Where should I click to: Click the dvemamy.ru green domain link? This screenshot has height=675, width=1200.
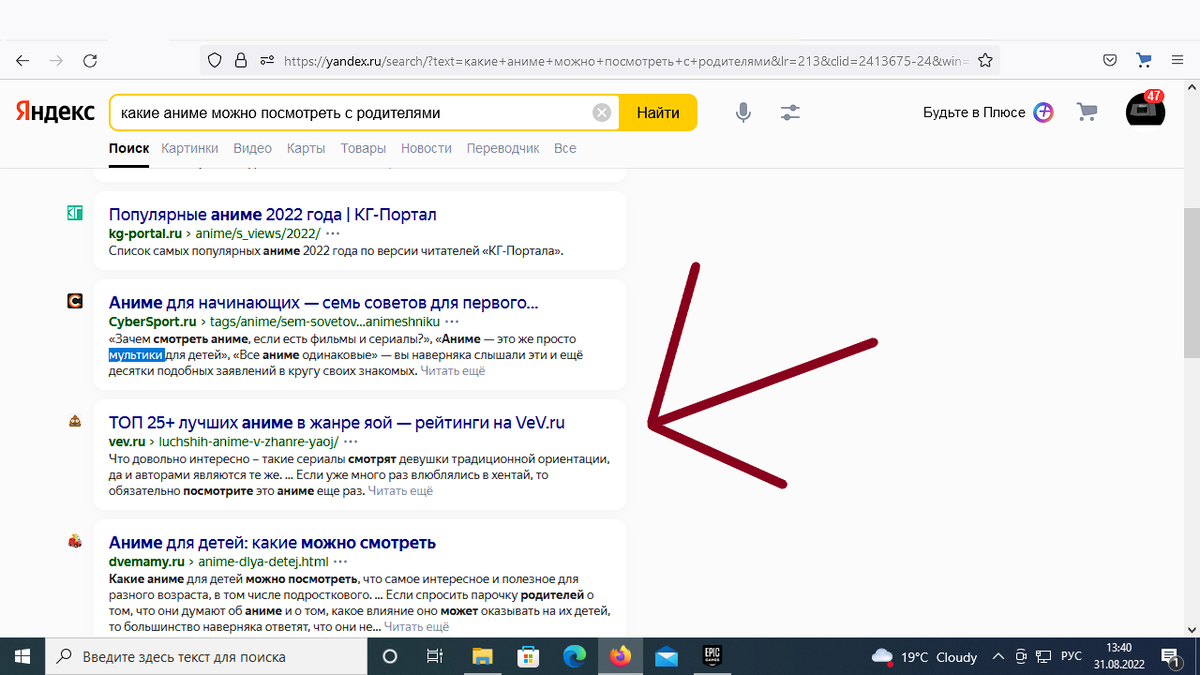coord(146,561)
